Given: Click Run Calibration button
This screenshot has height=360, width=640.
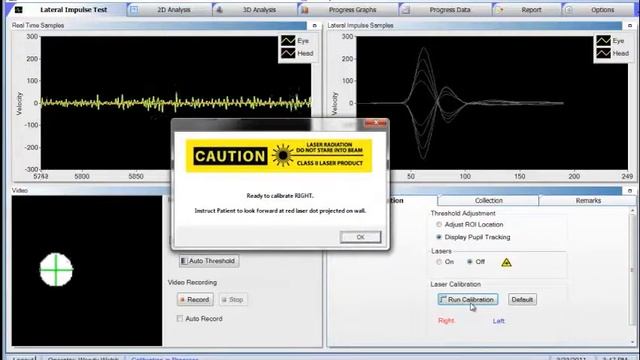Looking at the screenshot, I should [468, 300].
